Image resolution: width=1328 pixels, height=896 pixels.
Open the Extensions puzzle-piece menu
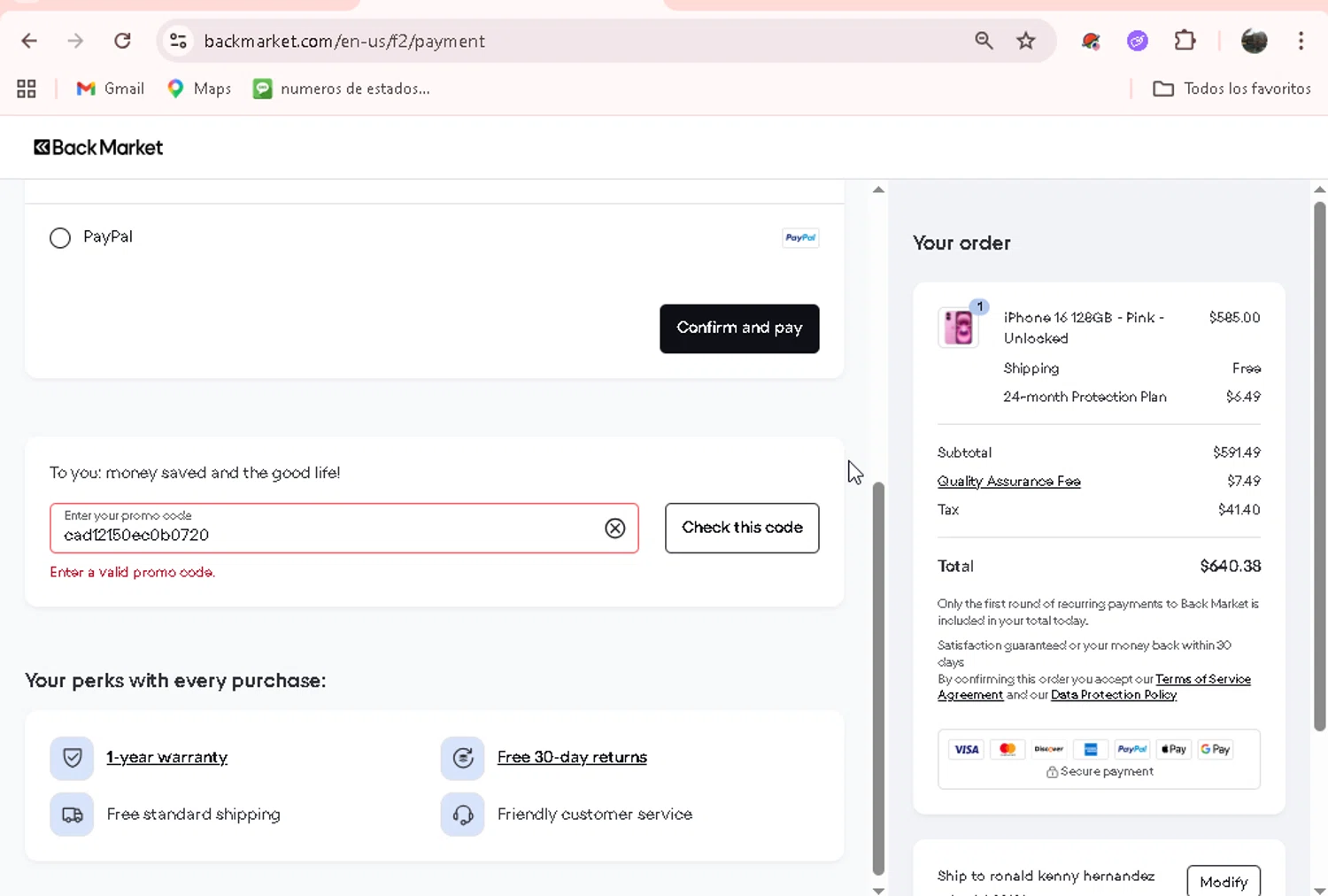coord(1185,41)
